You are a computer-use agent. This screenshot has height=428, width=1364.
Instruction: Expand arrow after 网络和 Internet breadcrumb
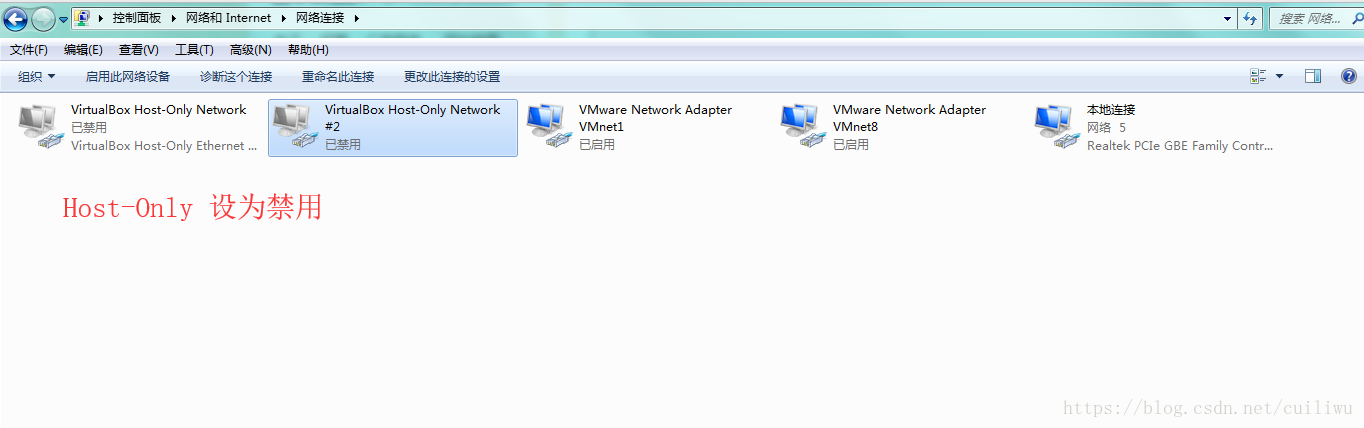click(x=283, y=18)
